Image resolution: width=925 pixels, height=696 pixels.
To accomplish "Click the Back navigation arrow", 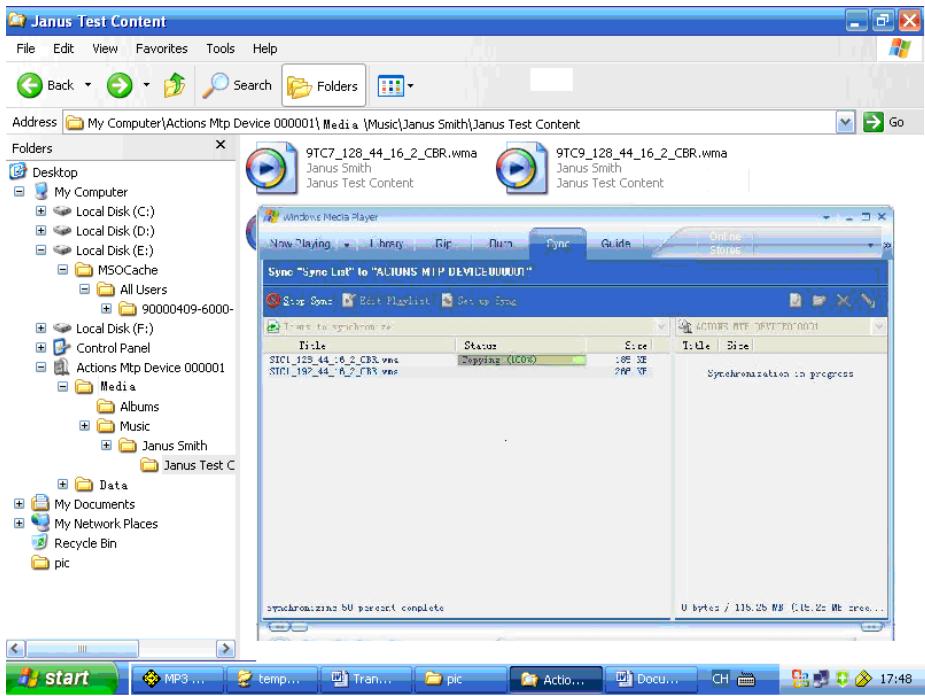I will tap(21, 86).
